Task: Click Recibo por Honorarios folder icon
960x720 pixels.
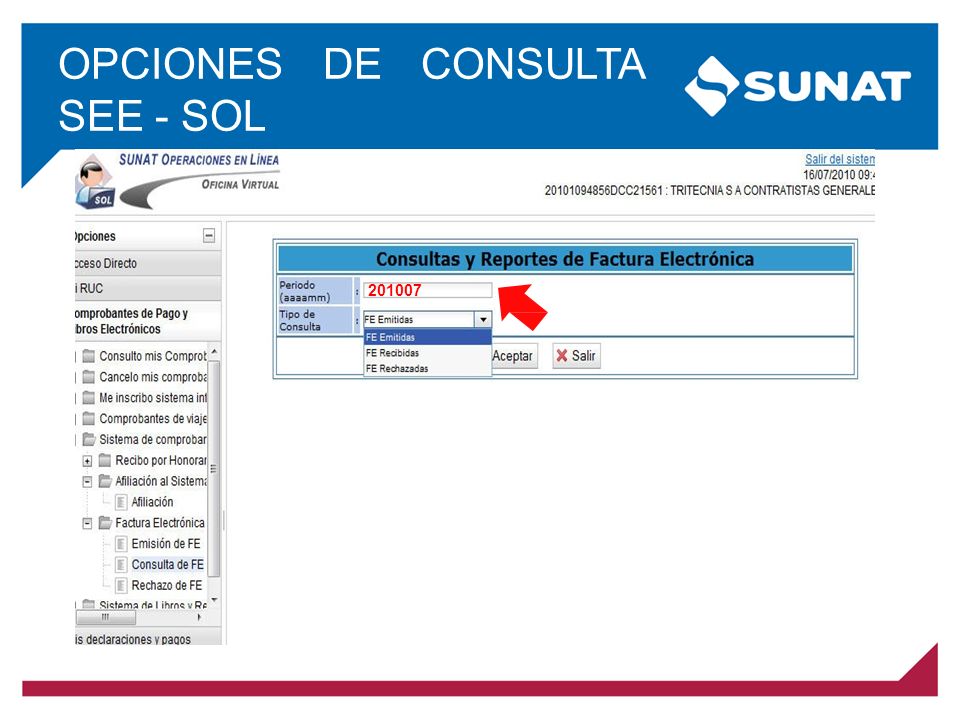Action: tap(105, 460)
